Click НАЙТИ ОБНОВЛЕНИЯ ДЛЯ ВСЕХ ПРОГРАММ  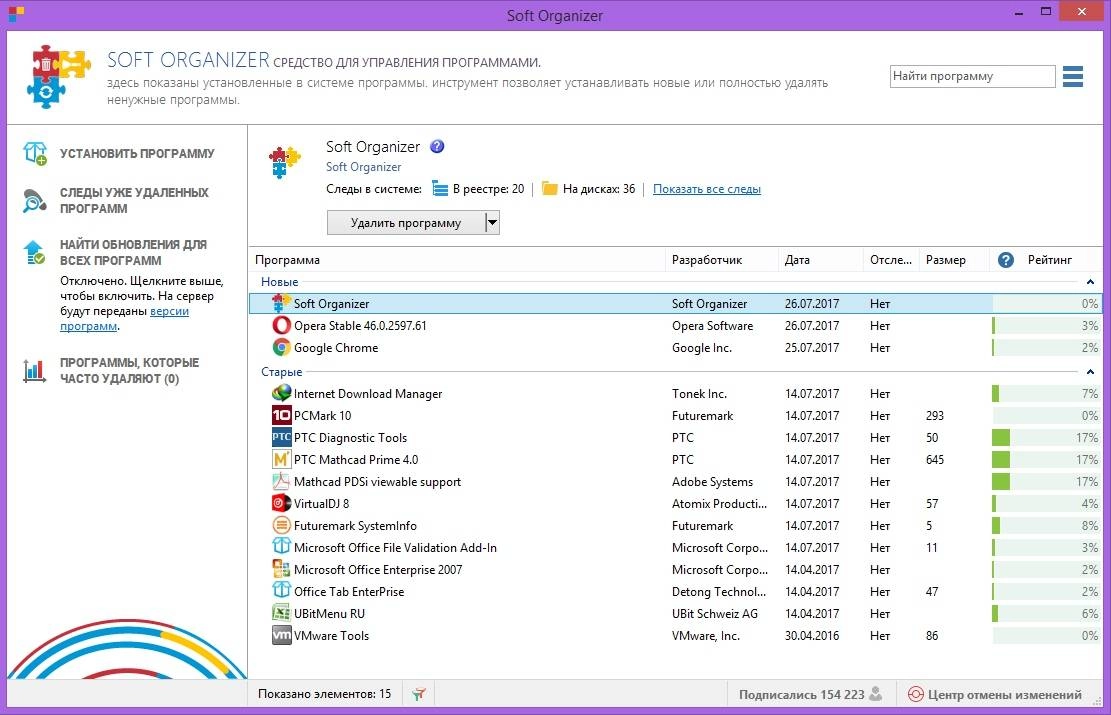[133, 252]
